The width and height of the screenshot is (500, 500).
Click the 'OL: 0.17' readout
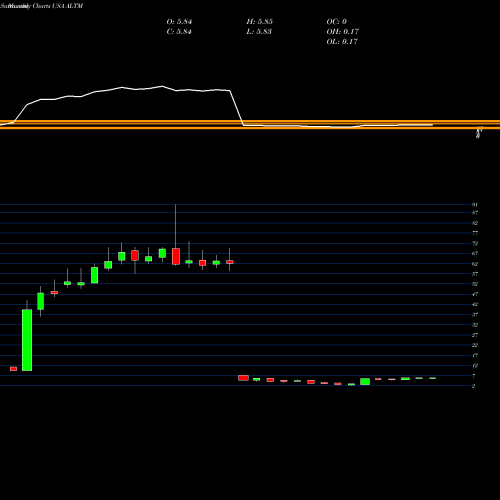pos(342,42)
